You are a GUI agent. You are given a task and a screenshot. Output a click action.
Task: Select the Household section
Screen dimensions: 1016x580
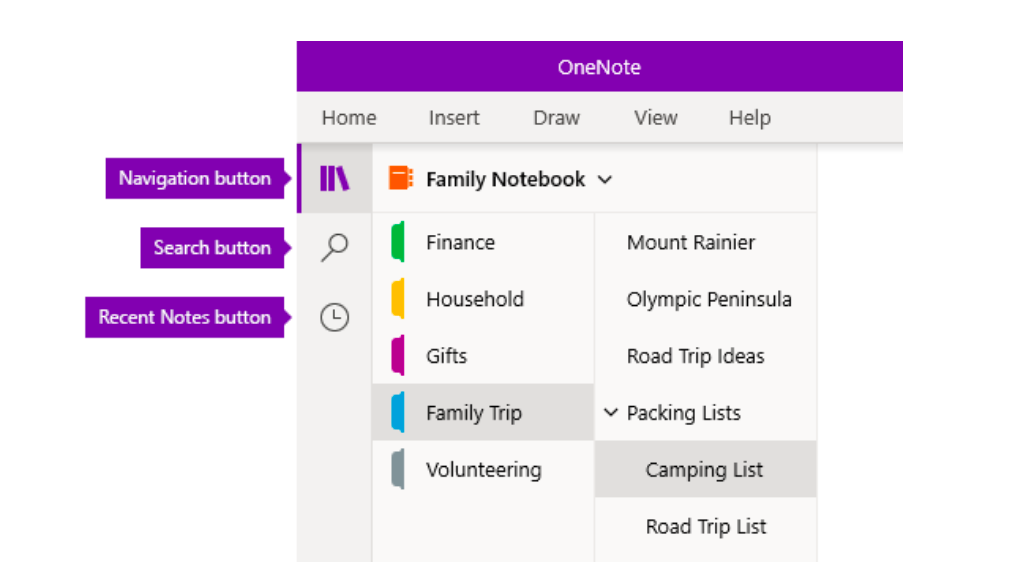483,299
